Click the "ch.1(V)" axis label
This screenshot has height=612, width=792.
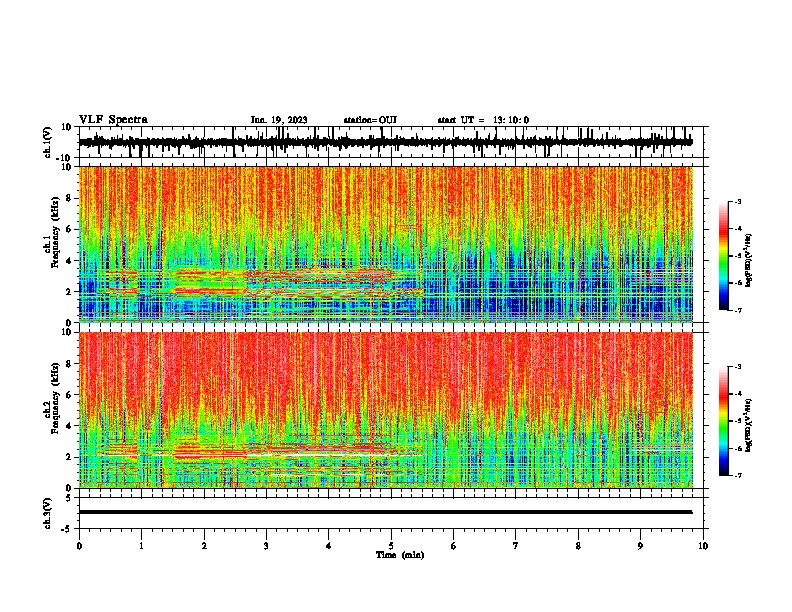[x=48, y=142]
